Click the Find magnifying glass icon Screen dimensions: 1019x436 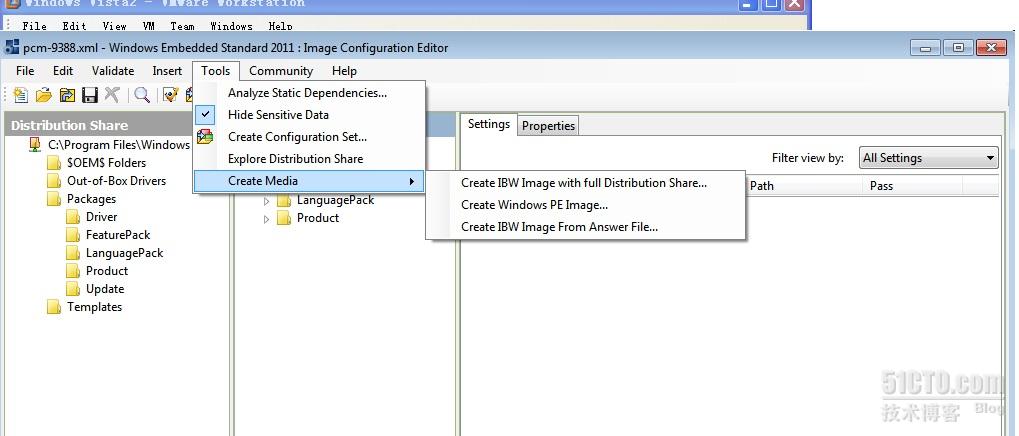click(x=142, y=95)
